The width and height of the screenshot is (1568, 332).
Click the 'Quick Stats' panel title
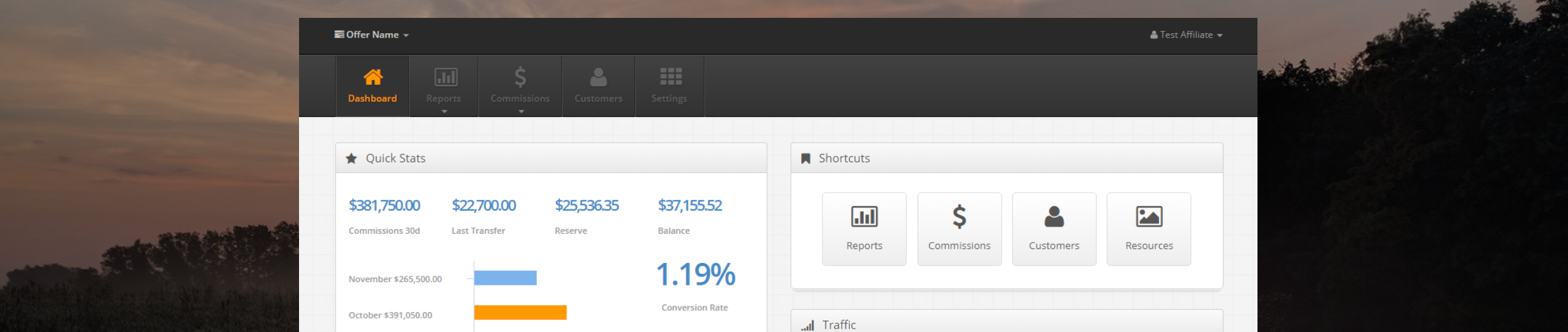point(396,158)
